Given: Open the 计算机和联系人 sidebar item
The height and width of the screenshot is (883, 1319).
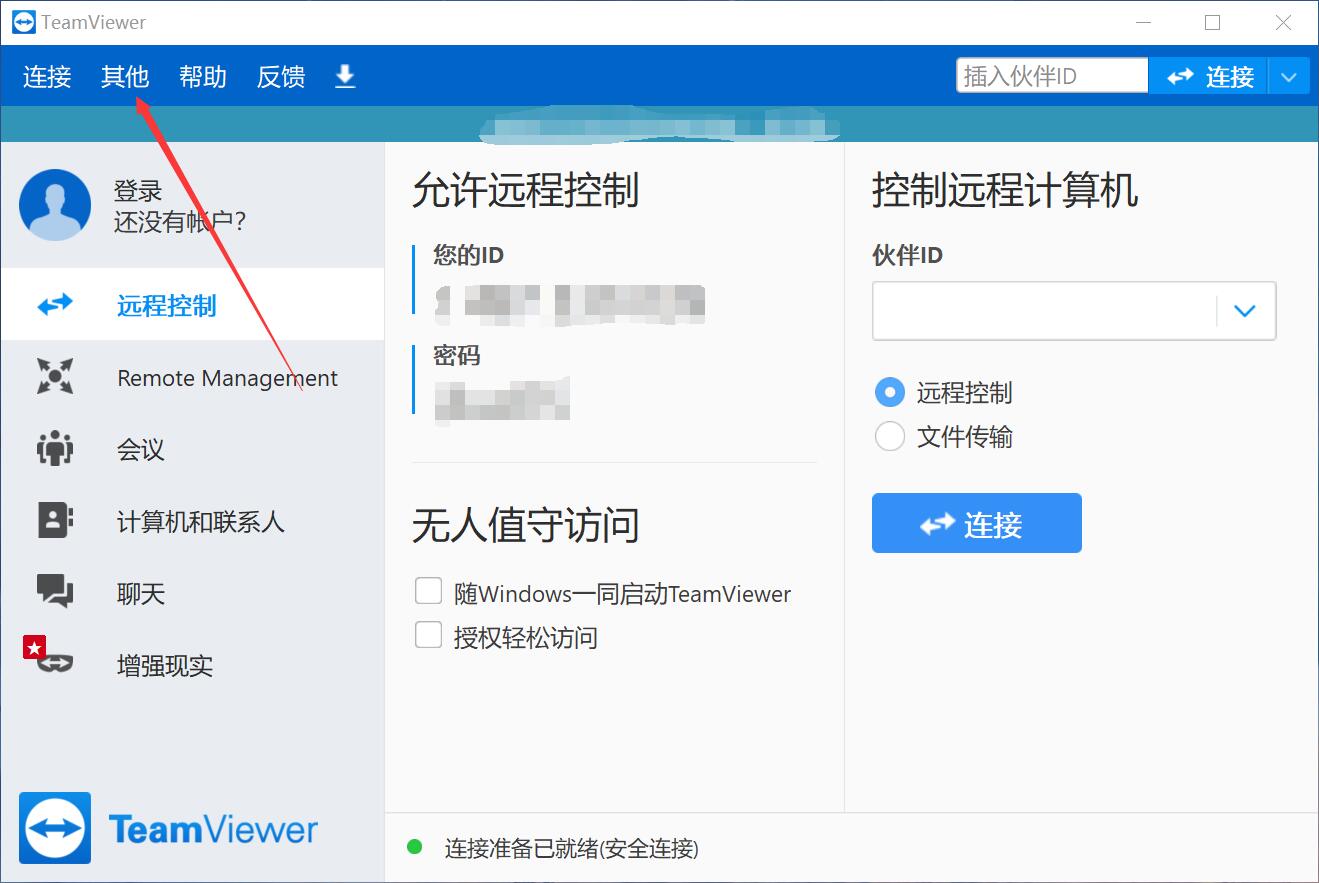Looking at the screenshot, I should [x=192, y=522].
